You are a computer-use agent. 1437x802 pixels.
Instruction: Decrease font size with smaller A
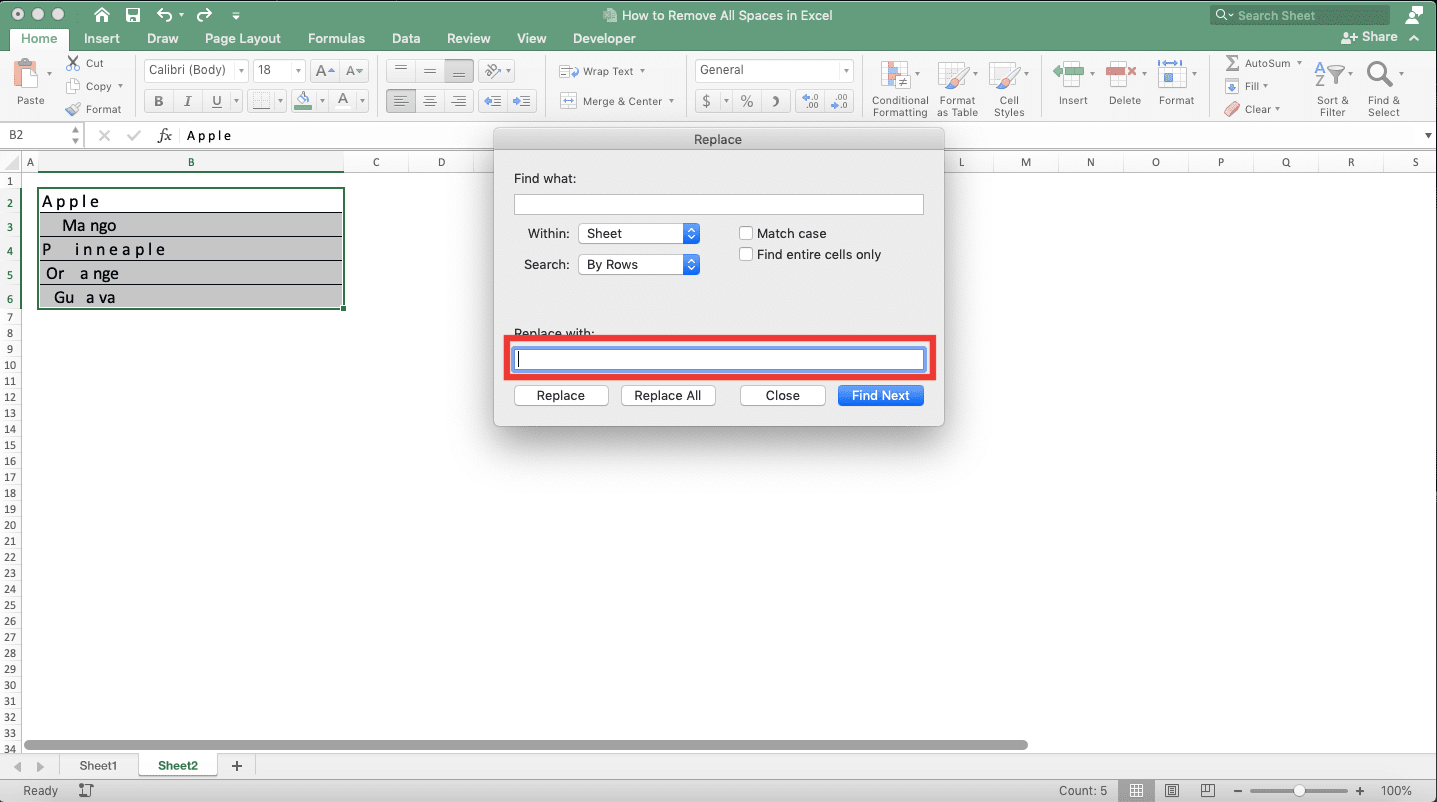pyautogui.click(x=354, y=71)
